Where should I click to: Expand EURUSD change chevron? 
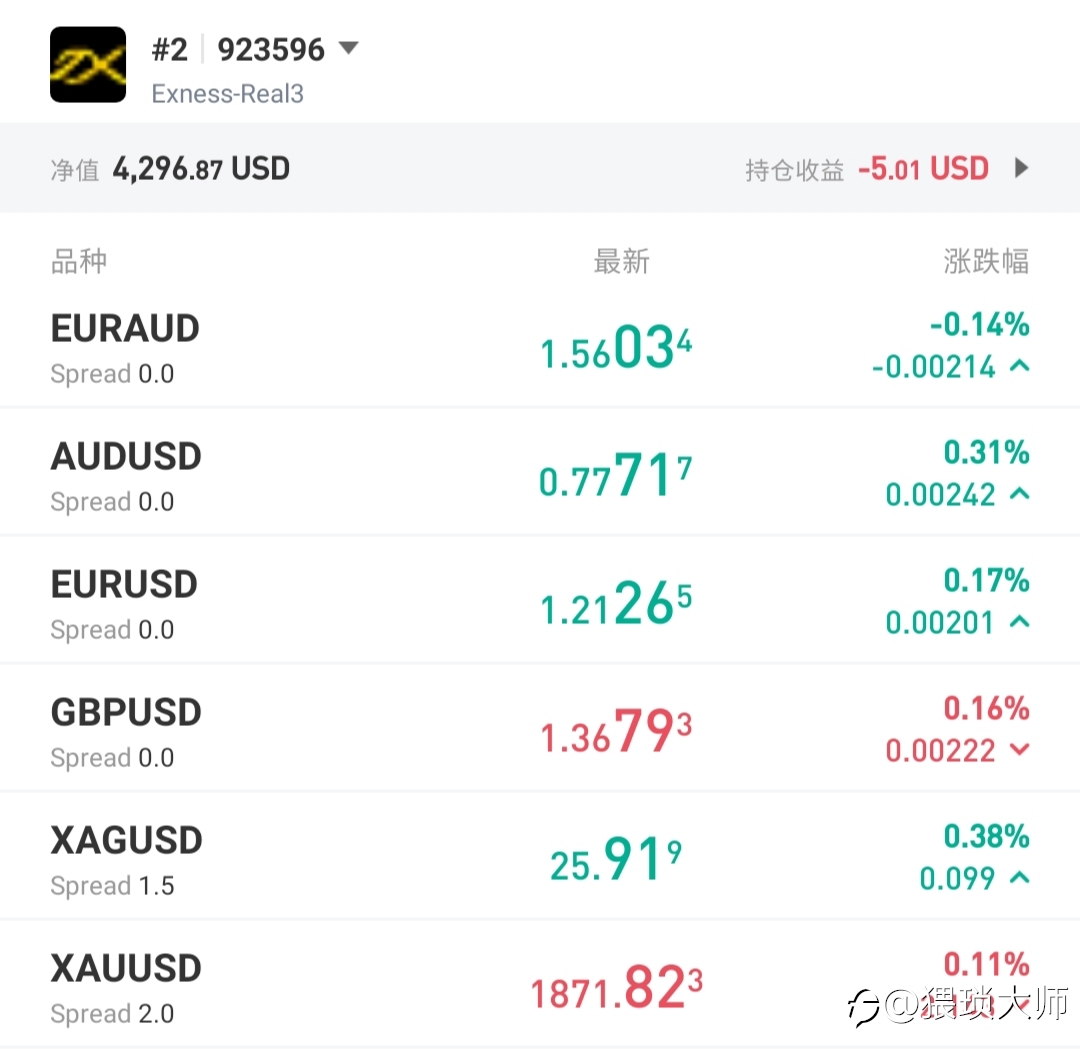1019,622
